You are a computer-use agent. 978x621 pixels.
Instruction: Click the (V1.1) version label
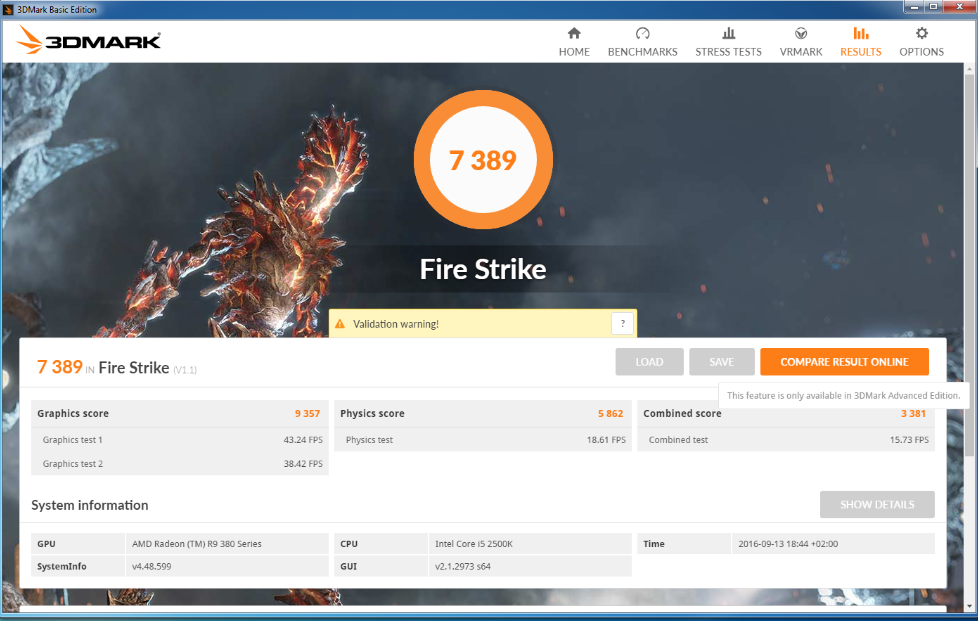click(x=185, y=370)
